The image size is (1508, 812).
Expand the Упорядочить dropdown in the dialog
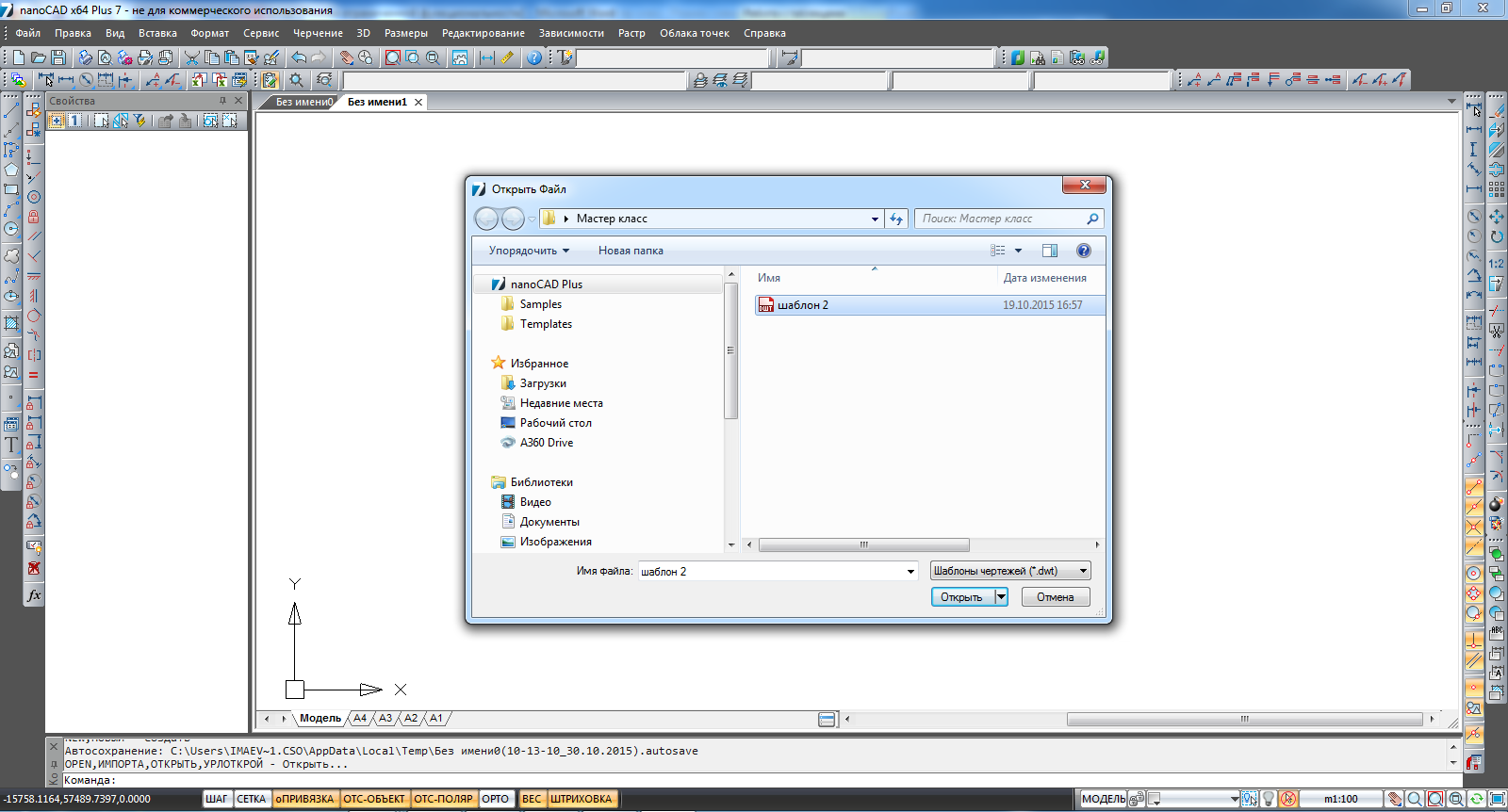pos(529,251)
